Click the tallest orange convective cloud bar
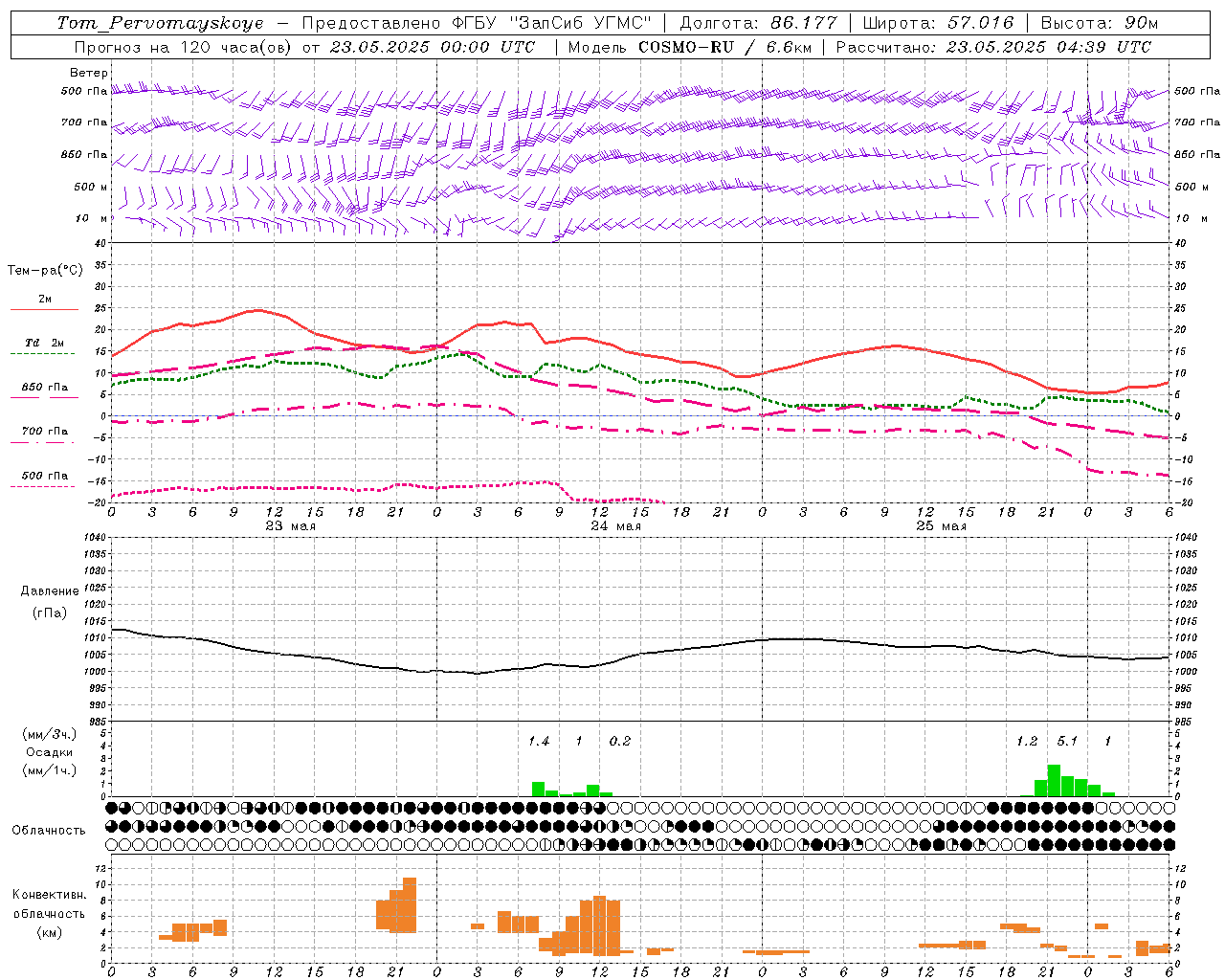1225x980 pixels. tap(410, 905)
